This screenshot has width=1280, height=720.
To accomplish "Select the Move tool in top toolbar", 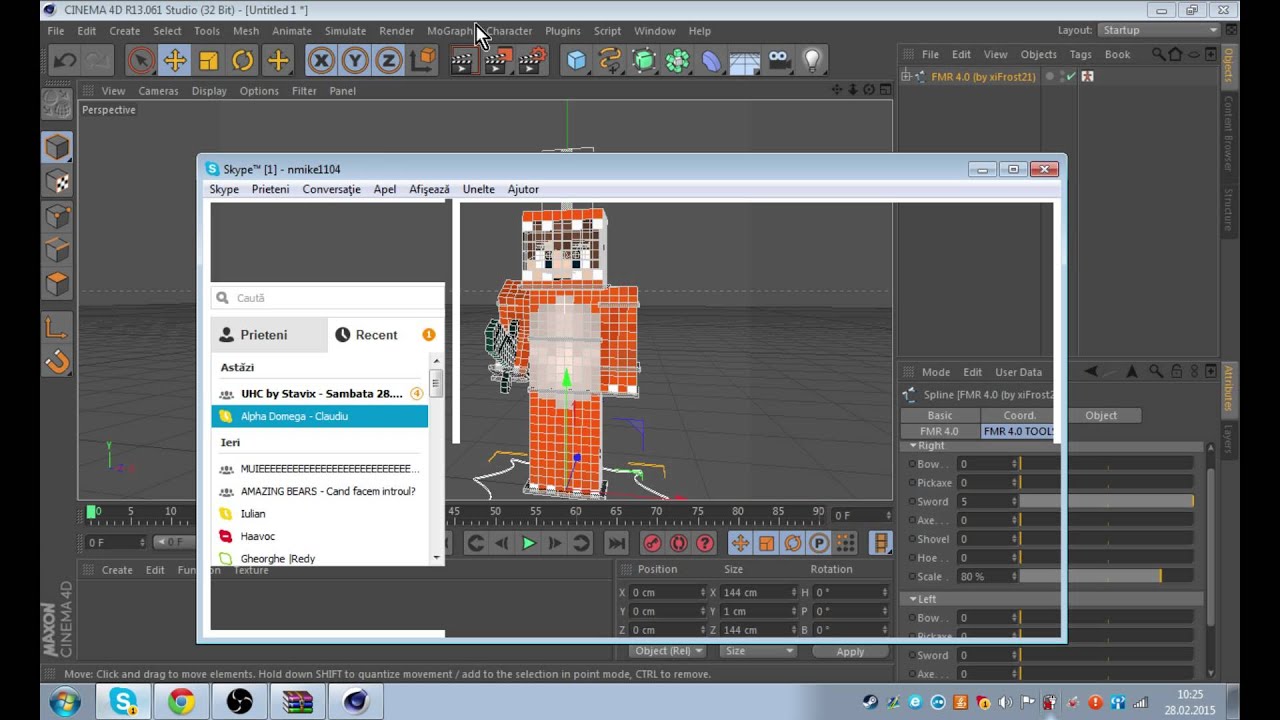I will click(x=175, y=61).
